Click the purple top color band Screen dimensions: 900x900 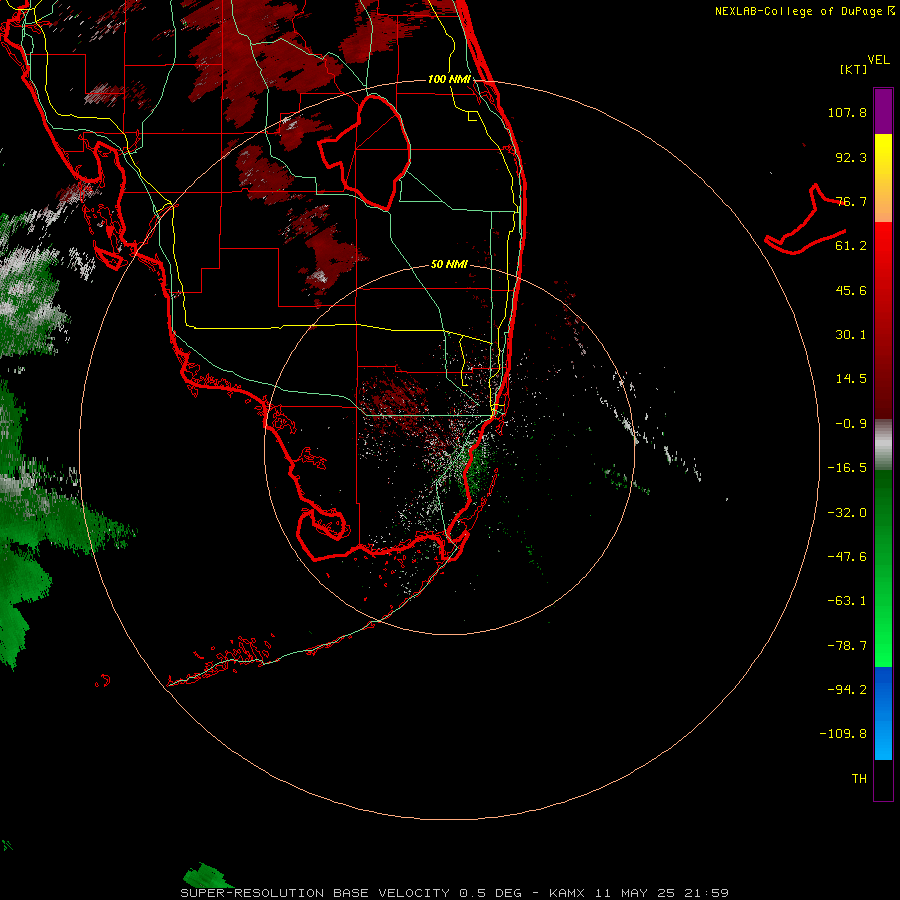[x=883, y=111]
